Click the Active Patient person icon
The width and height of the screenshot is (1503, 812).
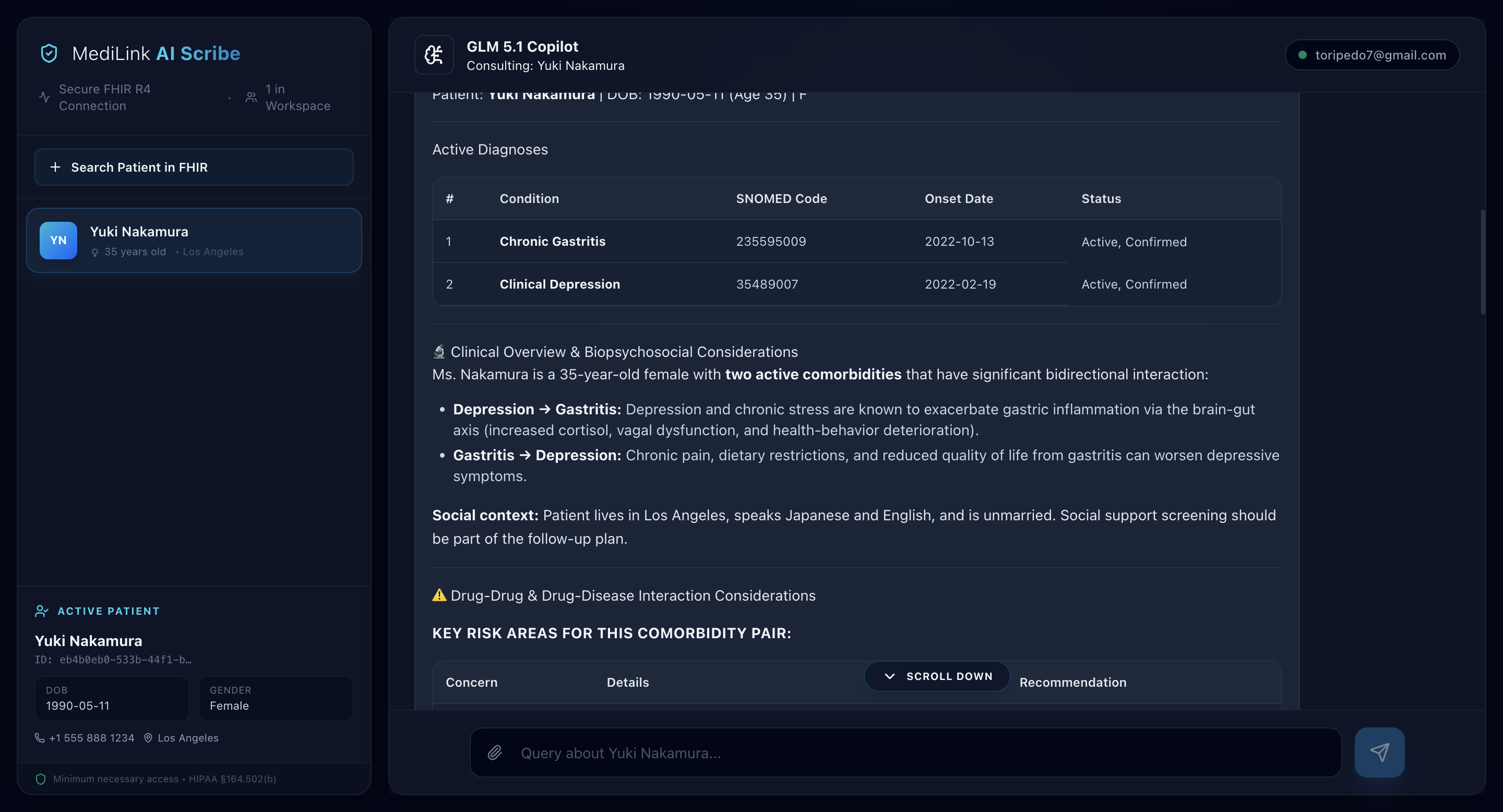41,611
